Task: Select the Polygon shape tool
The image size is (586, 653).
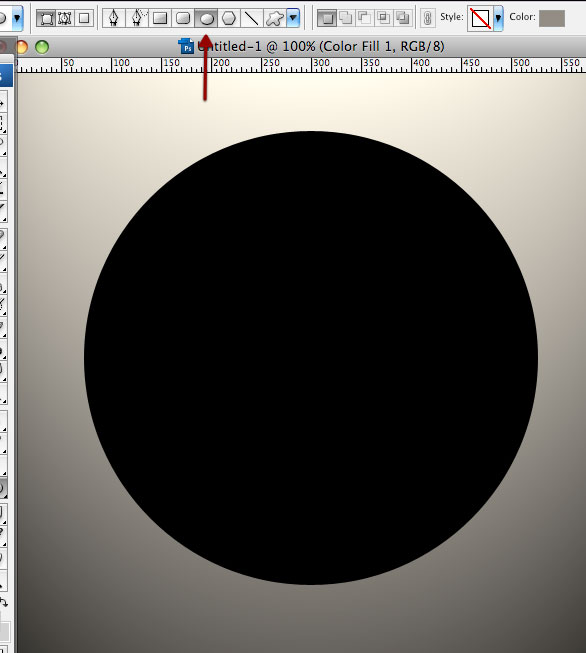Action: [229, 18]
